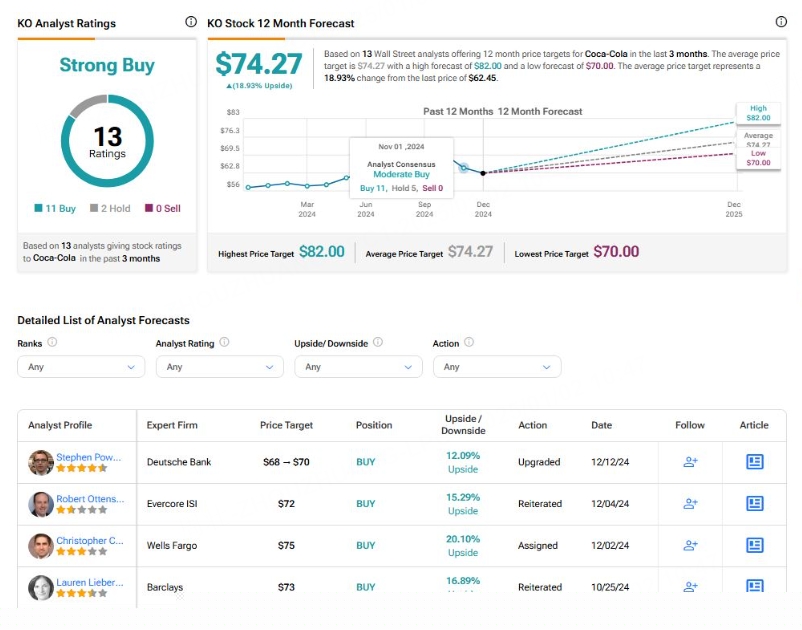
Task: Click Barclays firm cell
Action: click(x=165, y=587)
